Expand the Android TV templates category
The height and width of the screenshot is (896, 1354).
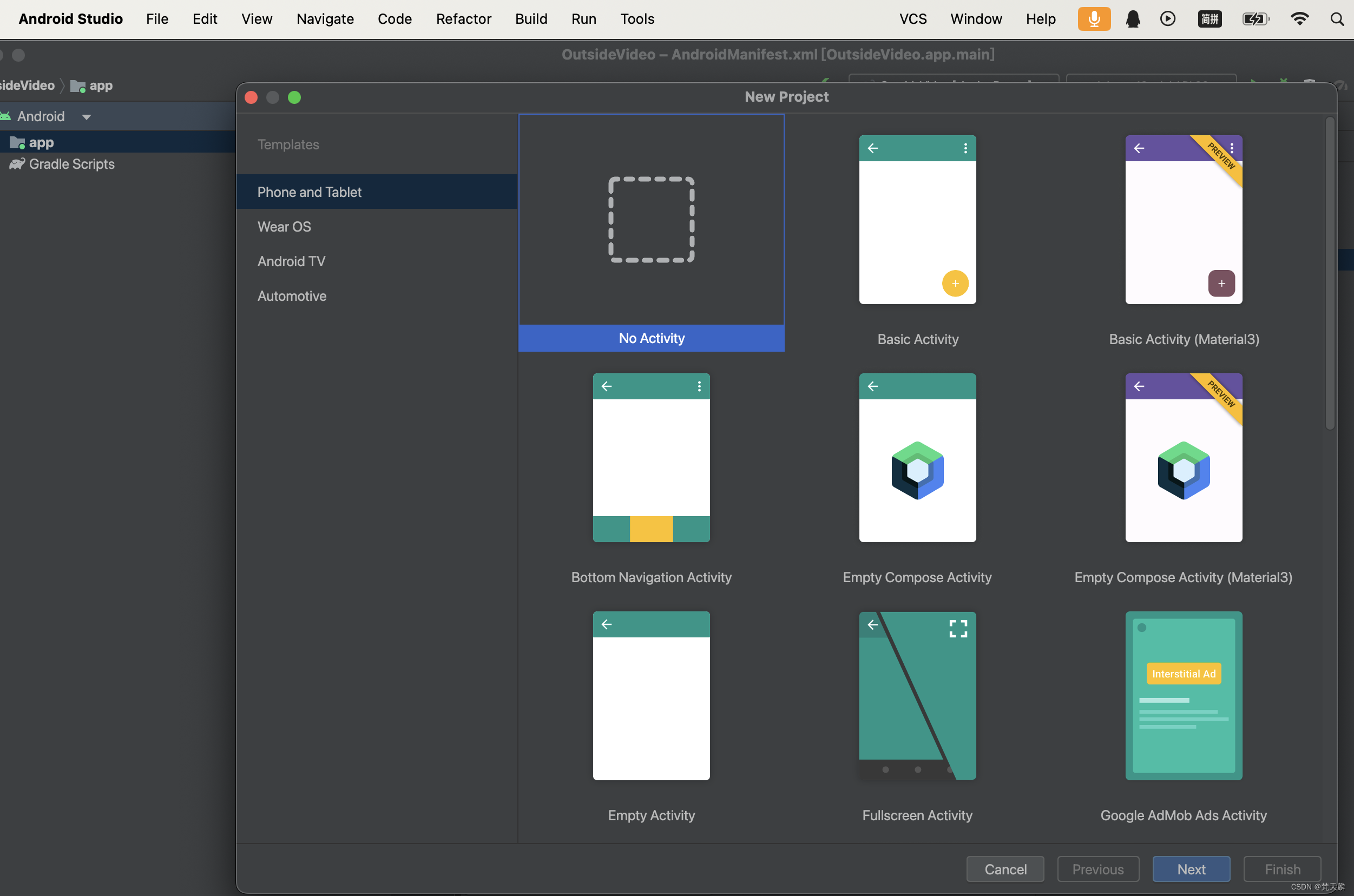click(x=292, y=261)
